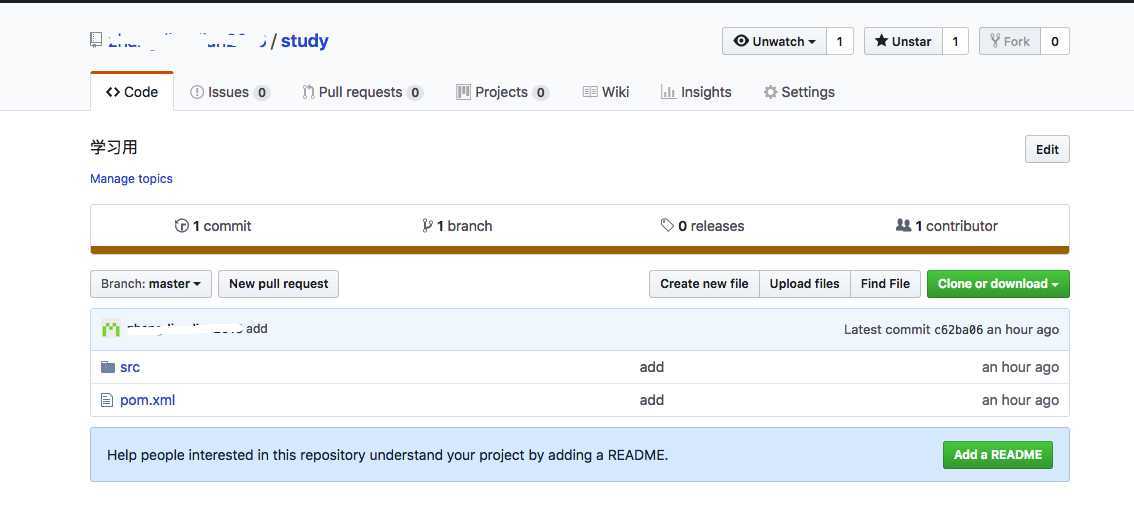
Task: Click the add commit message in pom.xml row
Action: [652, 400]
